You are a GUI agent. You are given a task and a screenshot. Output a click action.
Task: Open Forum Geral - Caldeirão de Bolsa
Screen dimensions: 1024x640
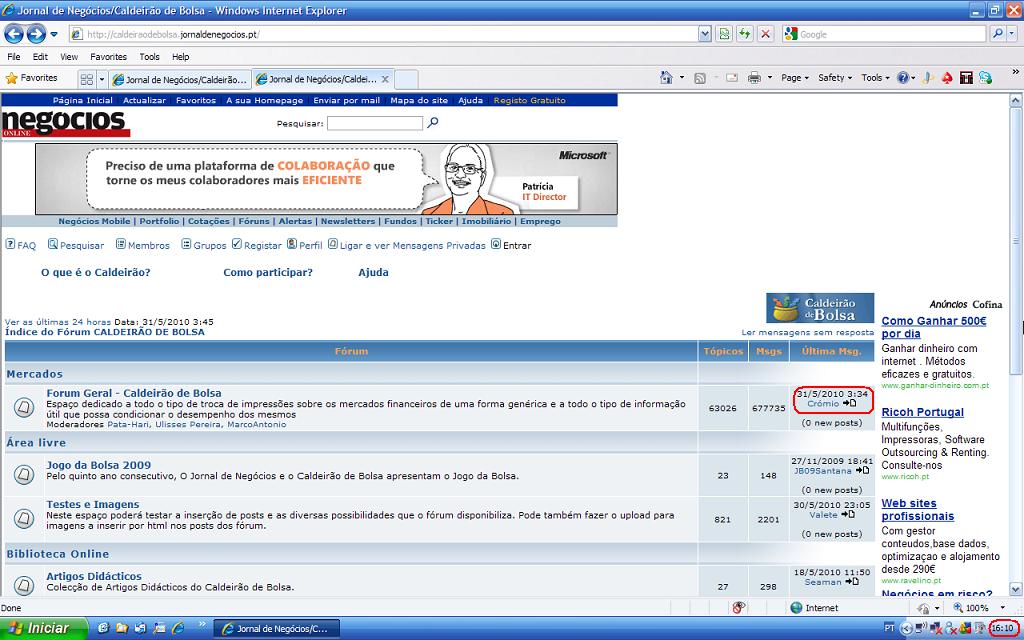click(x=134, y=393)
